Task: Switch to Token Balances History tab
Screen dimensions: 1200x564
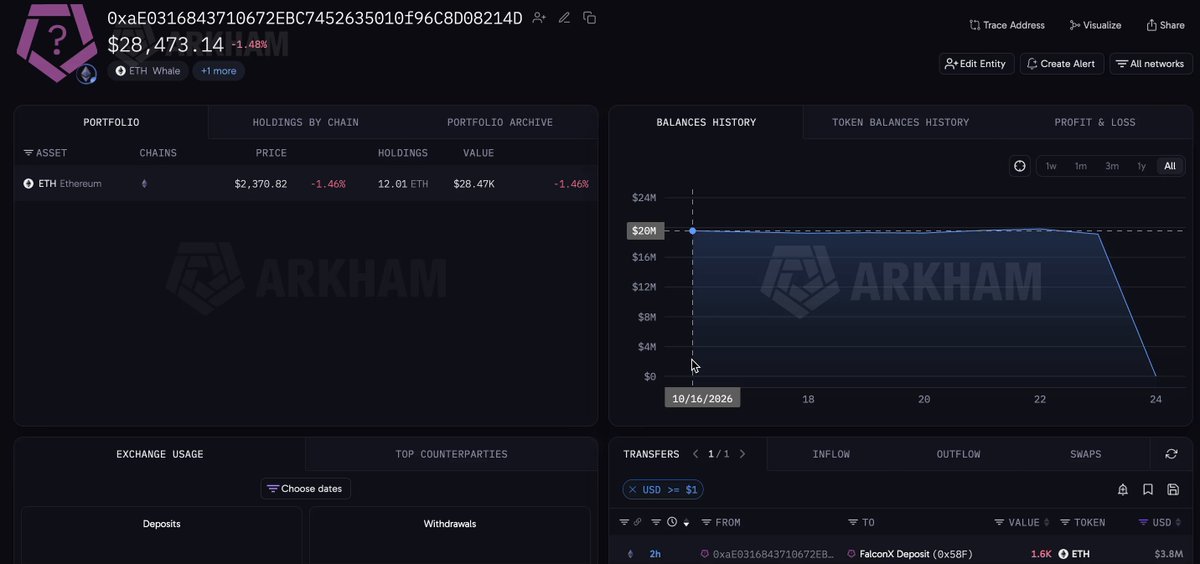Action: (900, 122)
